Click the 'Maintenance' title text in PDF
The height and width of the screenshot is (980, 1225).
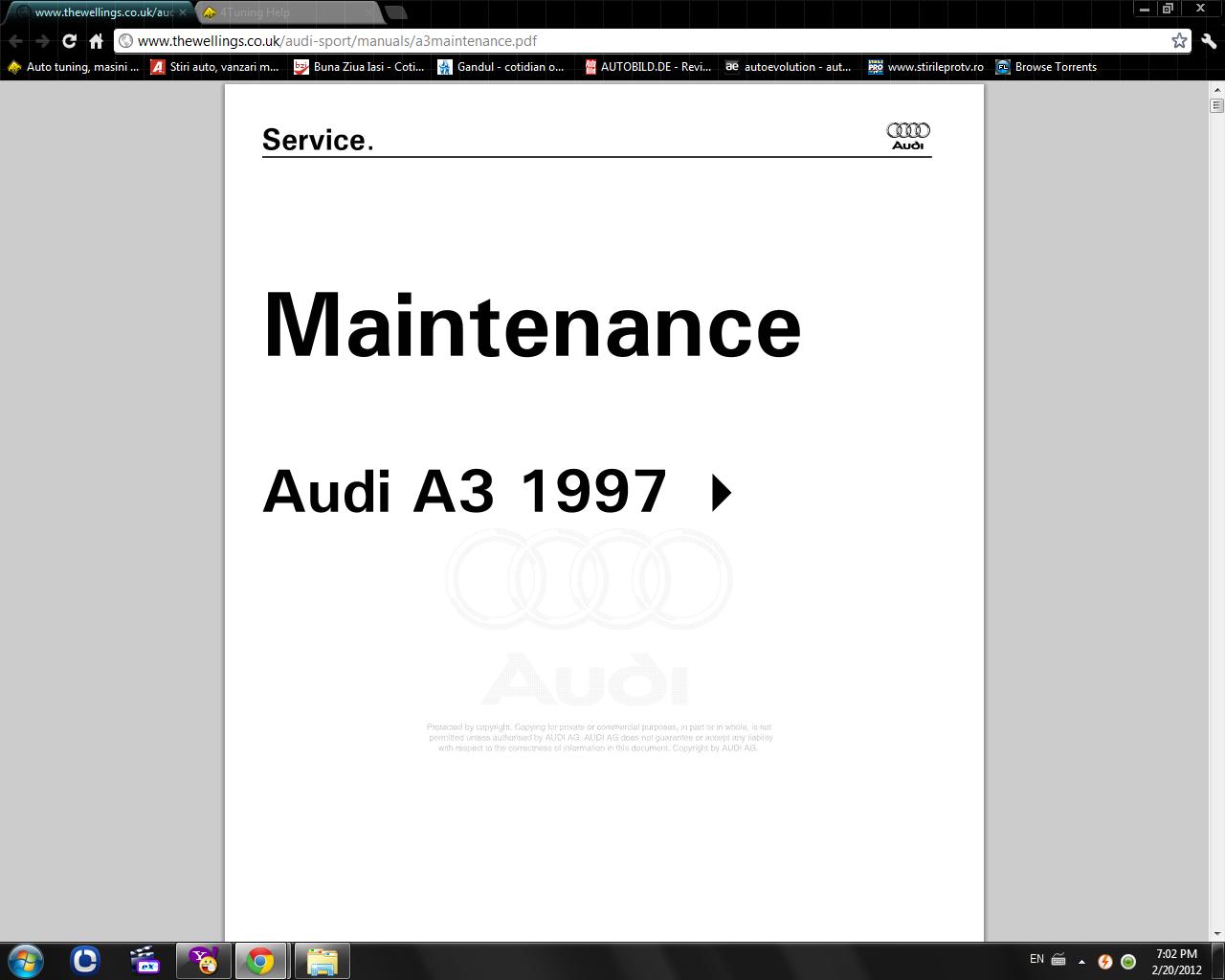pos(532,324)
